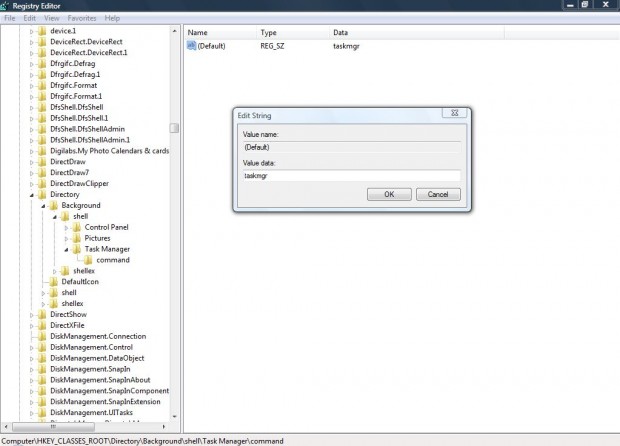Select the DfsShell.DfsShellAdmin folder icon
620x446 pixels.
click(42, 129)
